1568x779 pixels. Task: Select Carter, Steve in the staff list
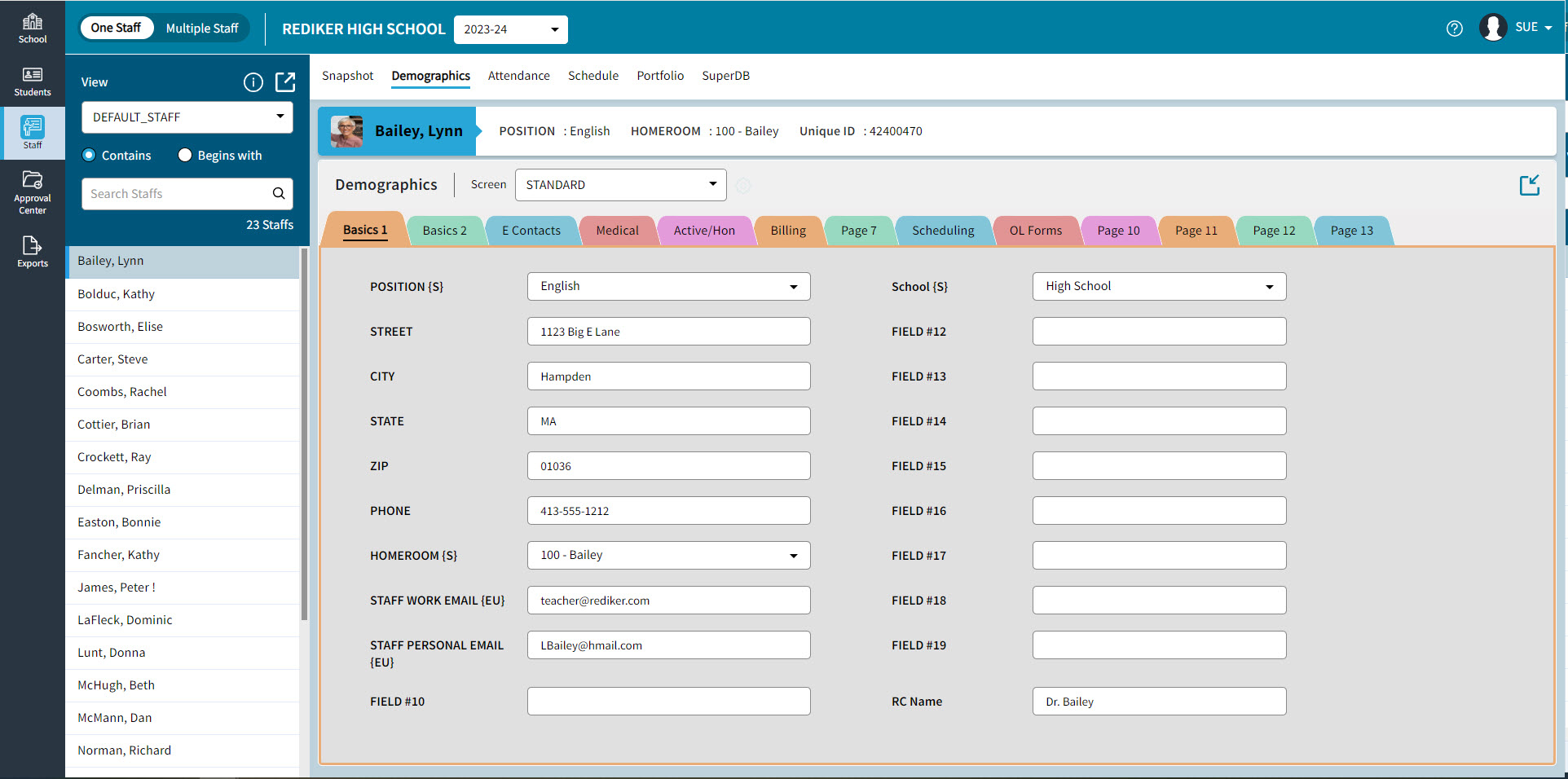pyautogui.click(x=183, y=359)
